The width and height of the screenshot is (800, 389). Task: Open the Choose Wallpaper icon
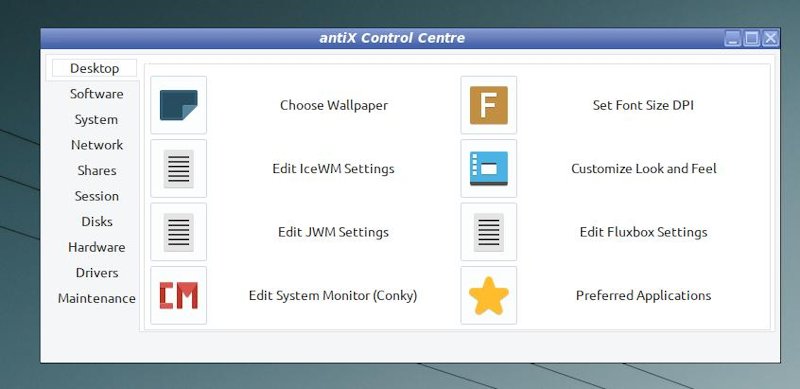[x=179, y=105]
